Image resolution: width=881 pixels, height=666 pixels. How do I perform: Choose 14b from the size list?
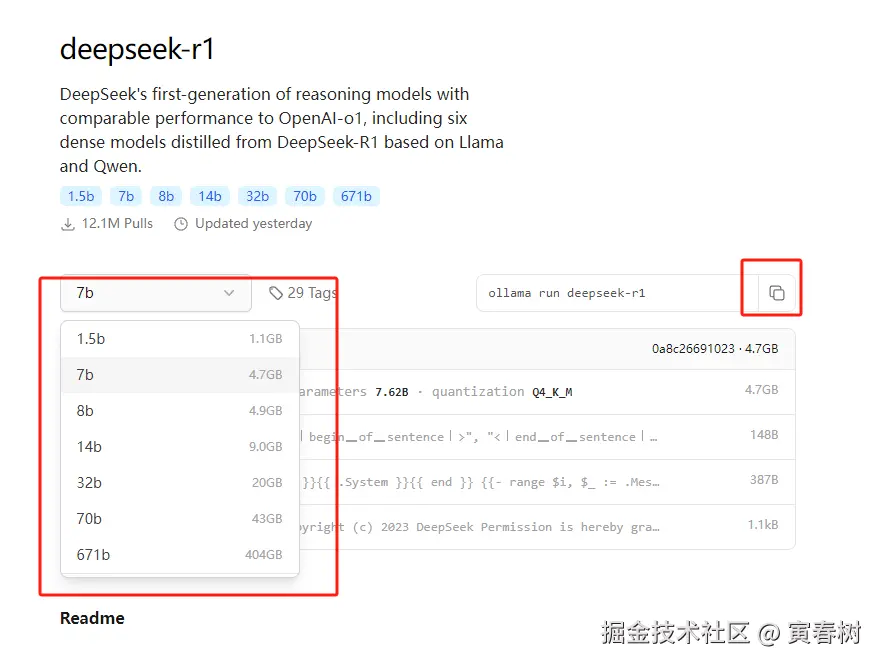tap(180, 447)
